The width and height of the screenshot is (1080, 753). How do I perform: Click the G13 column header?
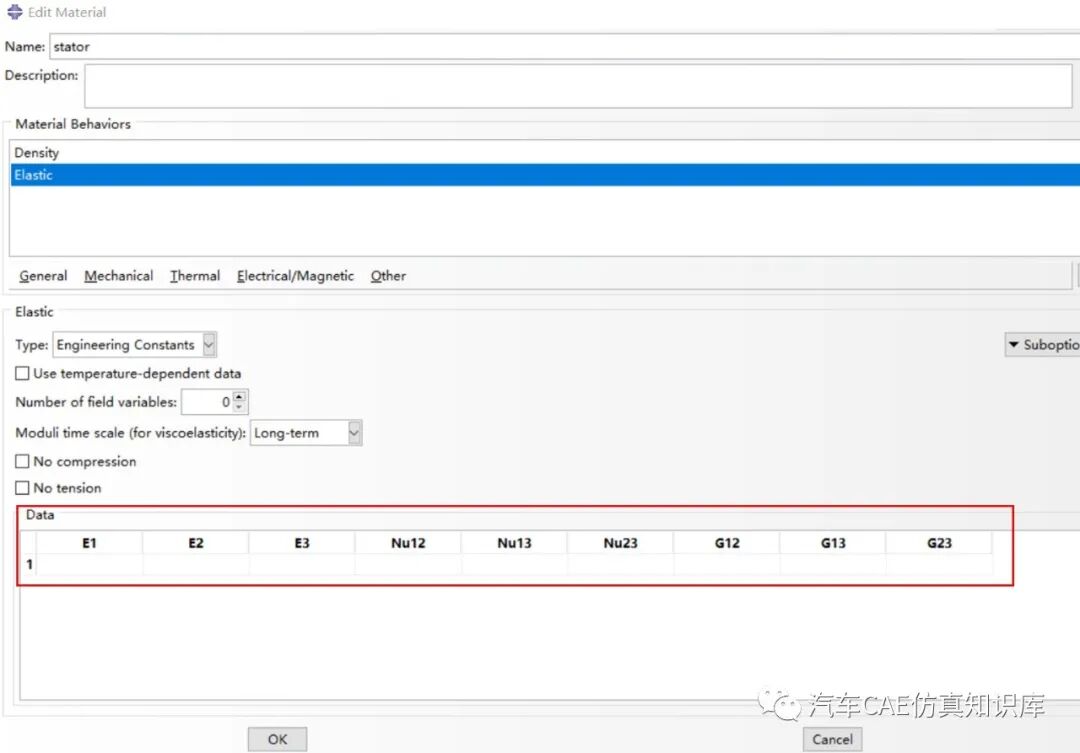coord(833,543)
